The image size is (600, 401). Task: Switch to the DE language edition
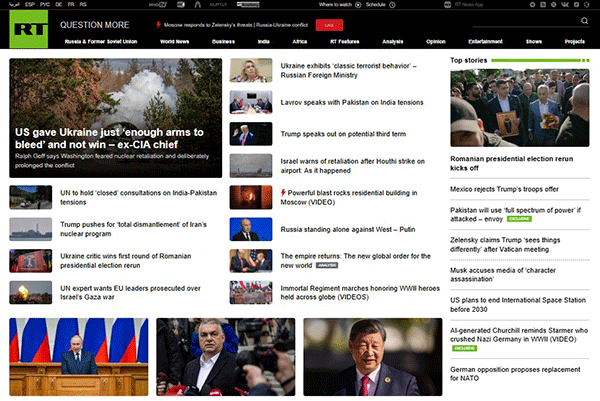click(x=59, y=5)
